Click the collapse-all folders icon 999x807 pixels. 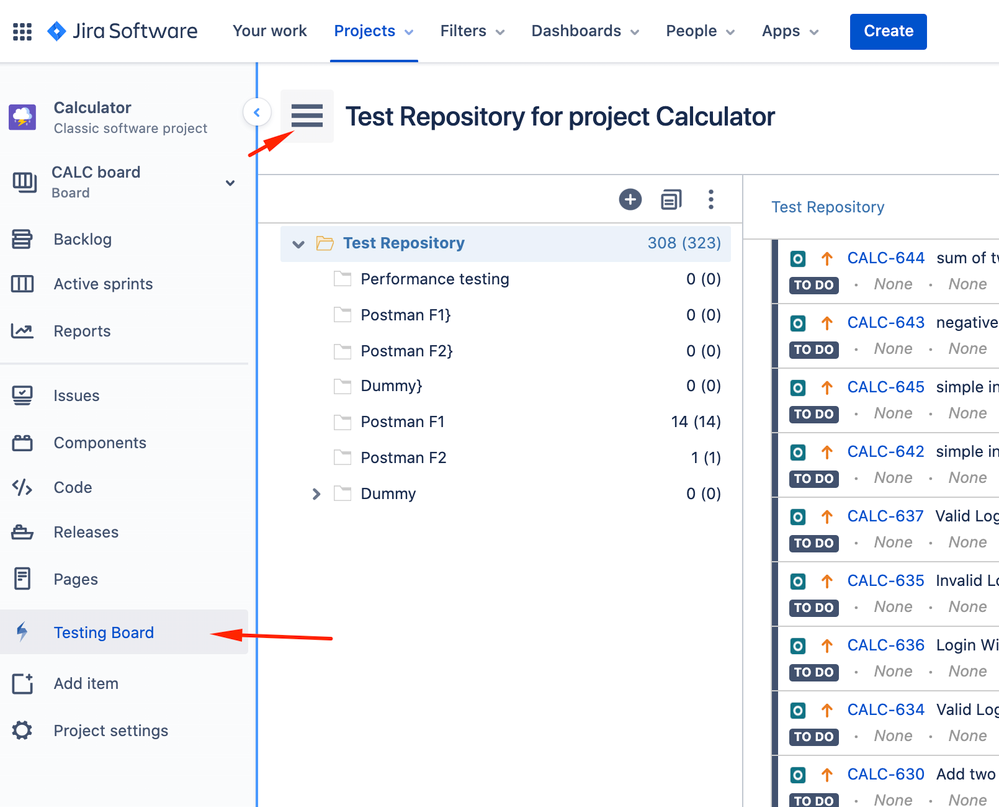click(671, 199)
